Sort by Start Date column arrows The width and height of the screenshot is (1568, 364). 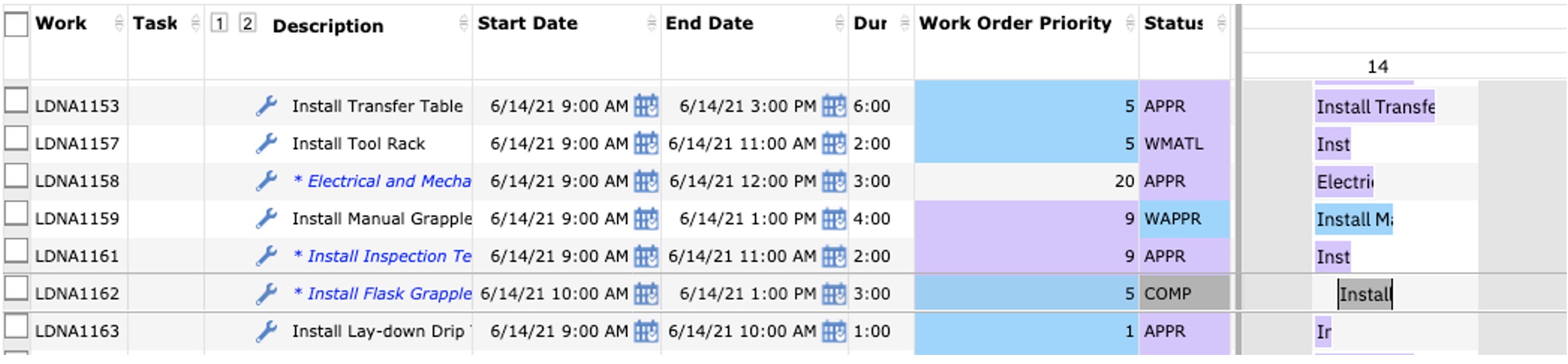point(651,24)
